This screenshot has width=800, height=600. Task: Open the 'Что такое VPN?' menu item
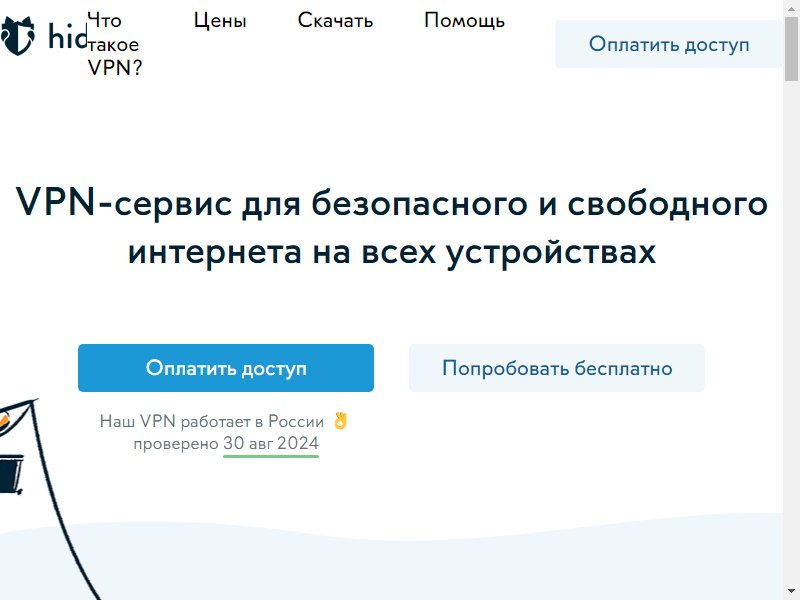(x=114, y=44)
